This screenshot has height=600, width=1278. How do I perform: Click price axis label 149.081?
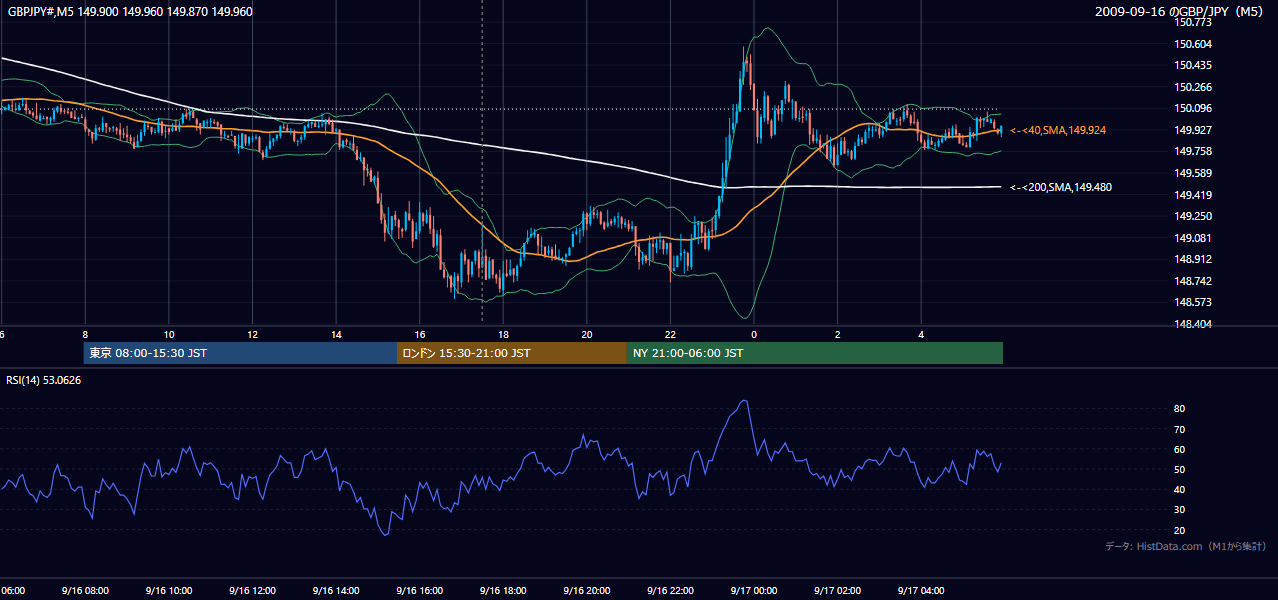1194,238
